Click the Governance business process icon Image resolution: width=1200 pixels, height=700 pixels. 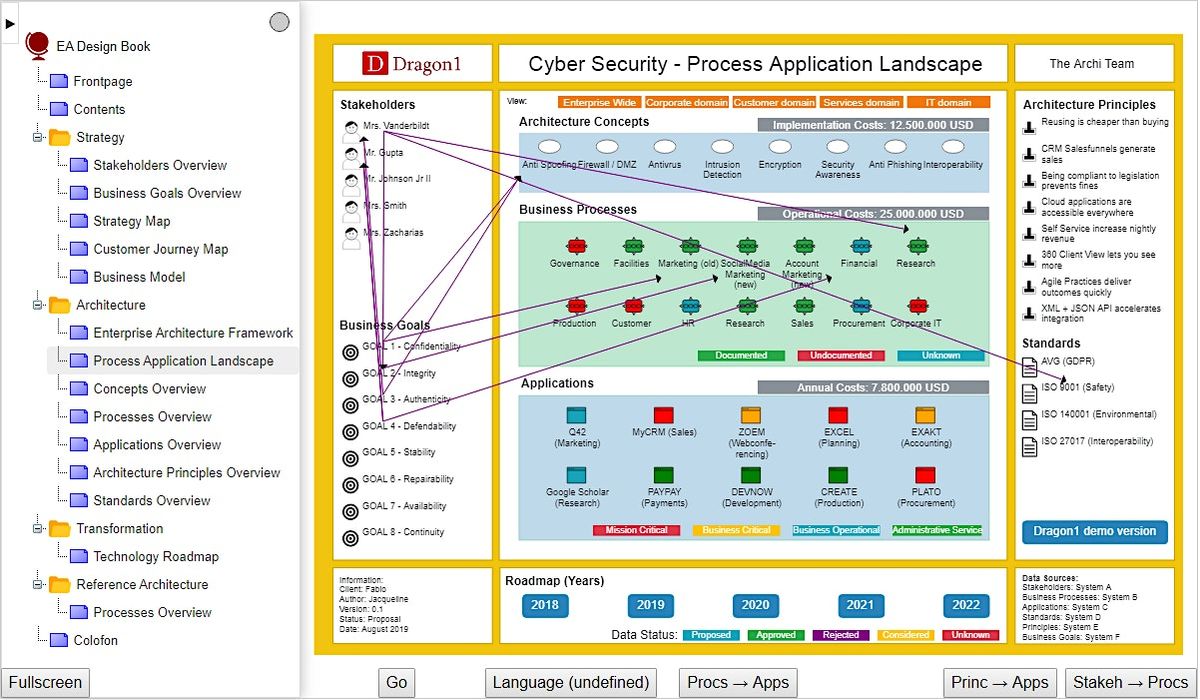[576, 244]
